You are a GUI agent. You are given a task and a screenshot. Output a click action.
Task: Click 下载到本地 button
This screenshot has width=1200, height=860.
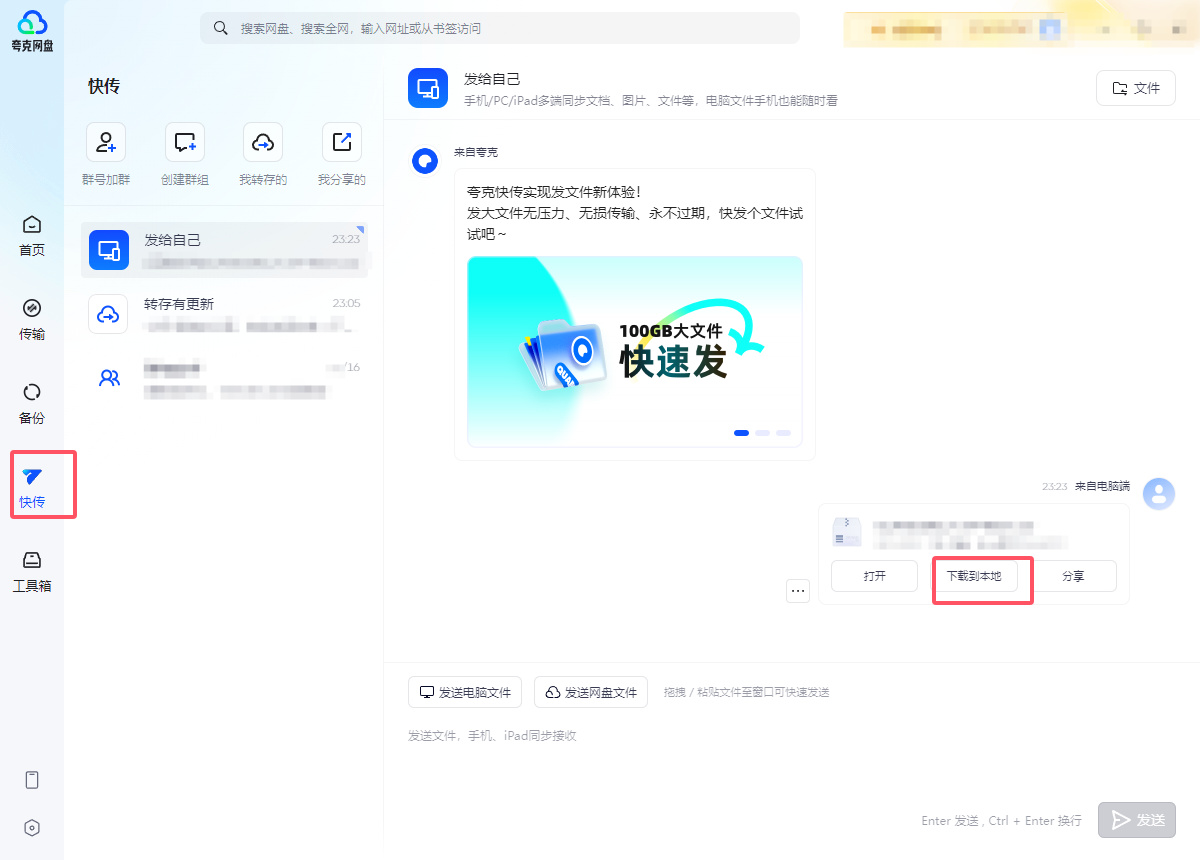pos(974,576)
